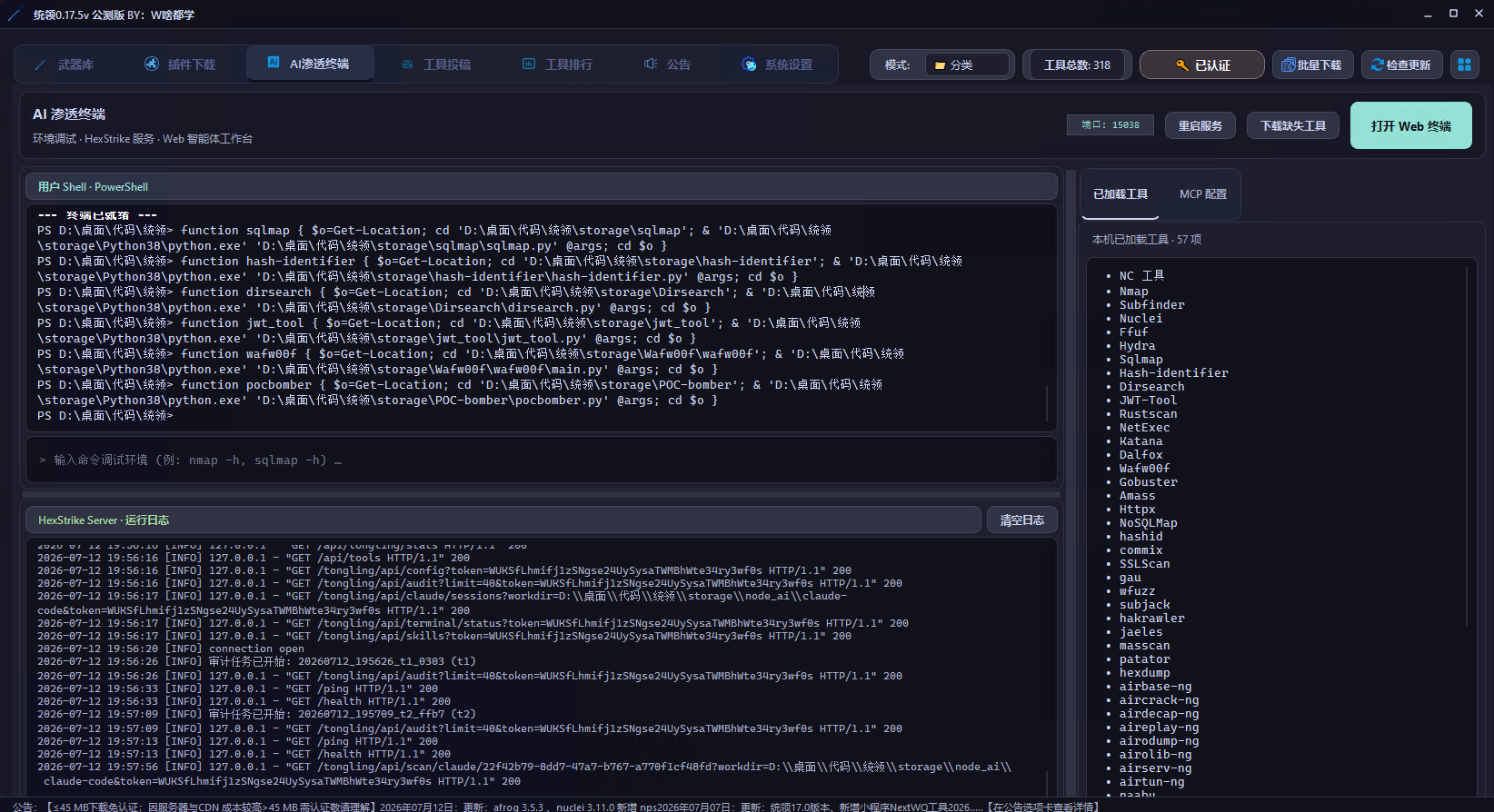The image size is (1494, 812).
Task: Click the 工具排行 ranking icon
Action: pyautogui.click(x=529, y=64)
